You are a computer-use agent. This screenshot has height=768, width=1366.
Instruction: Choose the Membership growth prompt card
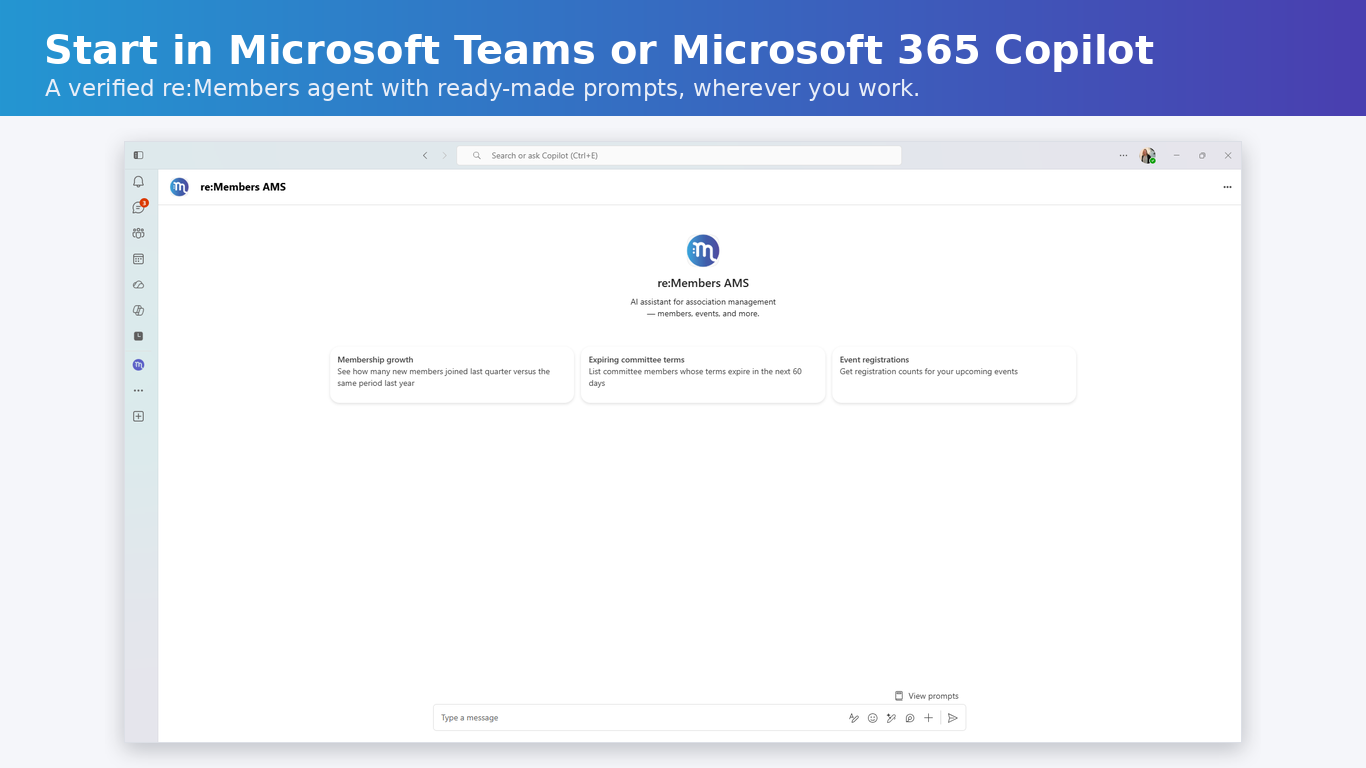452,375
